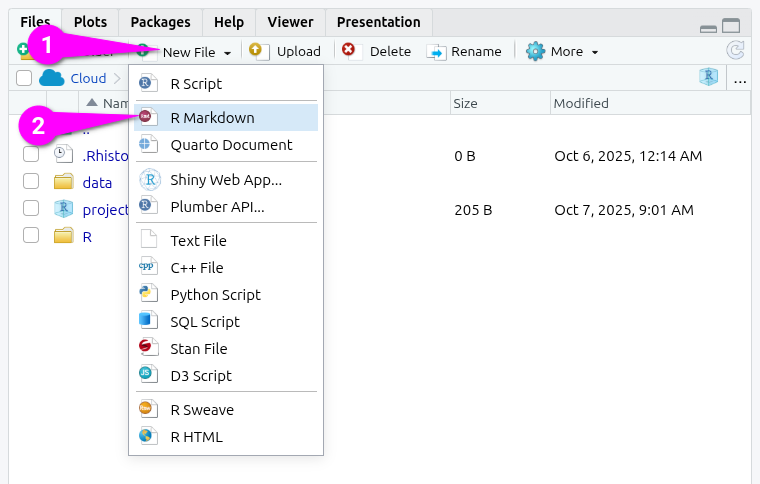760x484 pixels.
Task: Switch to the Files tab
Action: [35, 22]
